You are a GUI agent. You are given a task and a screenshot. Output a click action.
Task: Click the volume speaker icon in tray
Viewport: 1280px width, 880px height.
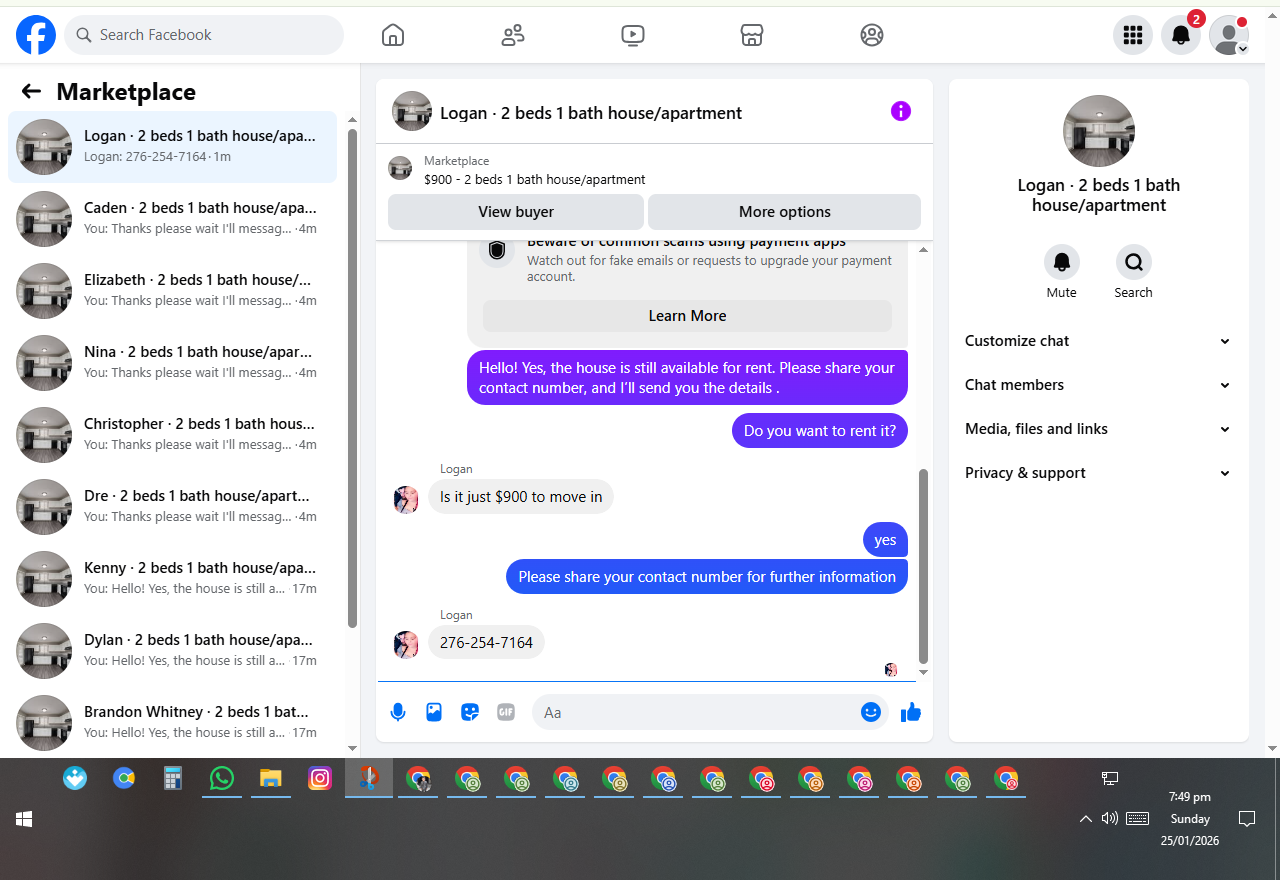pos(1109,819)
